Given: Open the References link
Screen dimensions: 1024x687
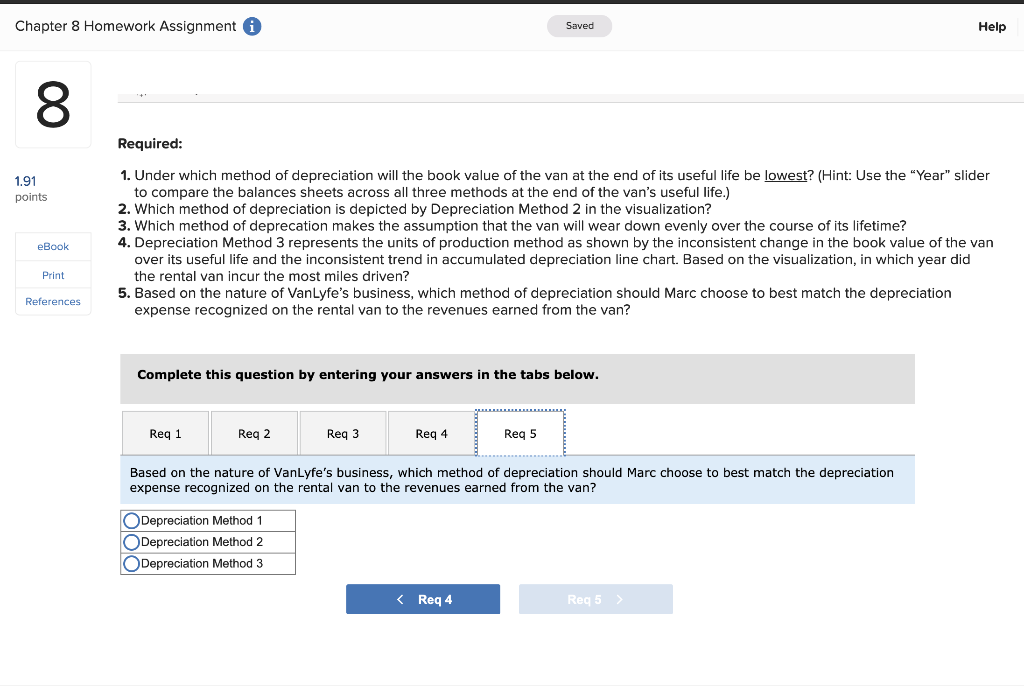Looking at the screenshot, I should [52, 301].
